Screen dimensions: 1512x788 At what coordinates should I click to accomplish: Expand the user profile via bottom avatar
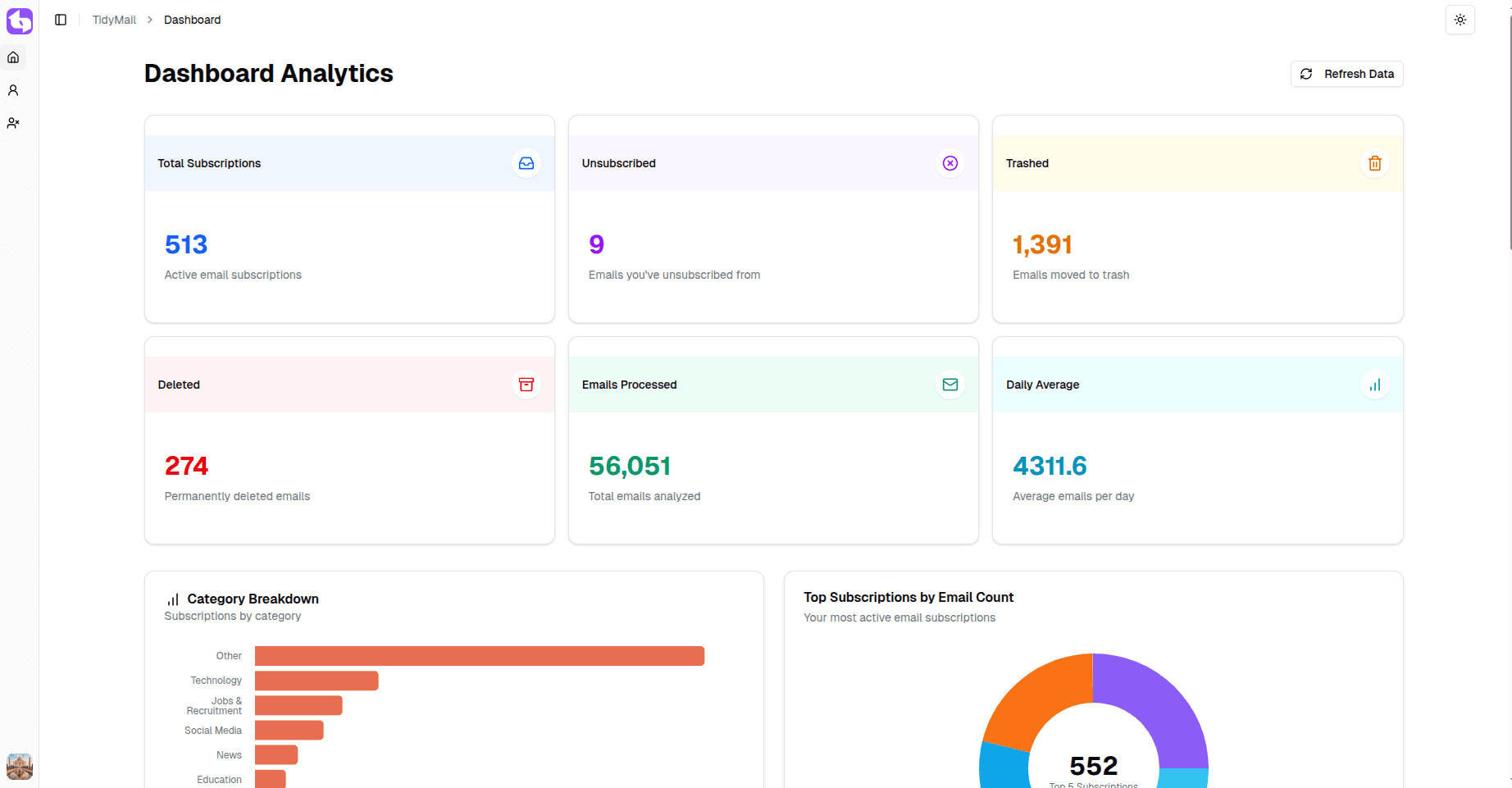tap(20, 767)
